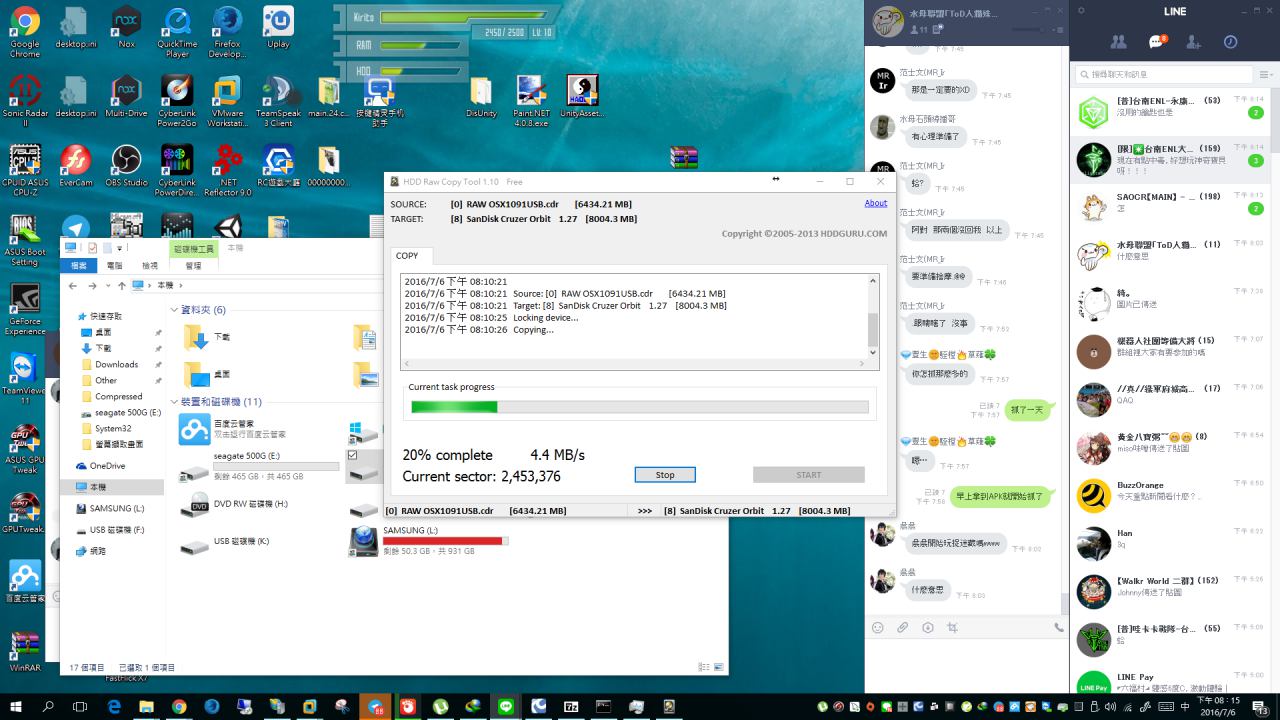This screenshot has height=720, width=1280.
Task: Click the screen capture crop icon in chat
Action: pyautogui.click(x=952, y=628)
